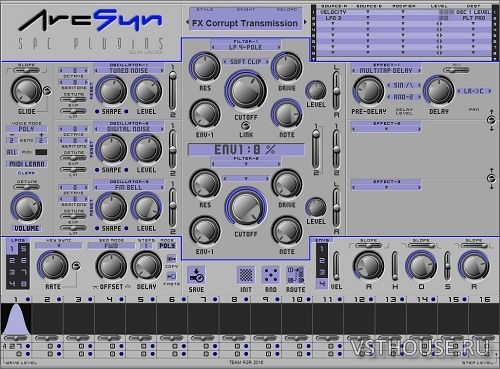Toggle step 1 enable dot in sequencer
This screenshot has width=500, height=369.
[28, 299]
